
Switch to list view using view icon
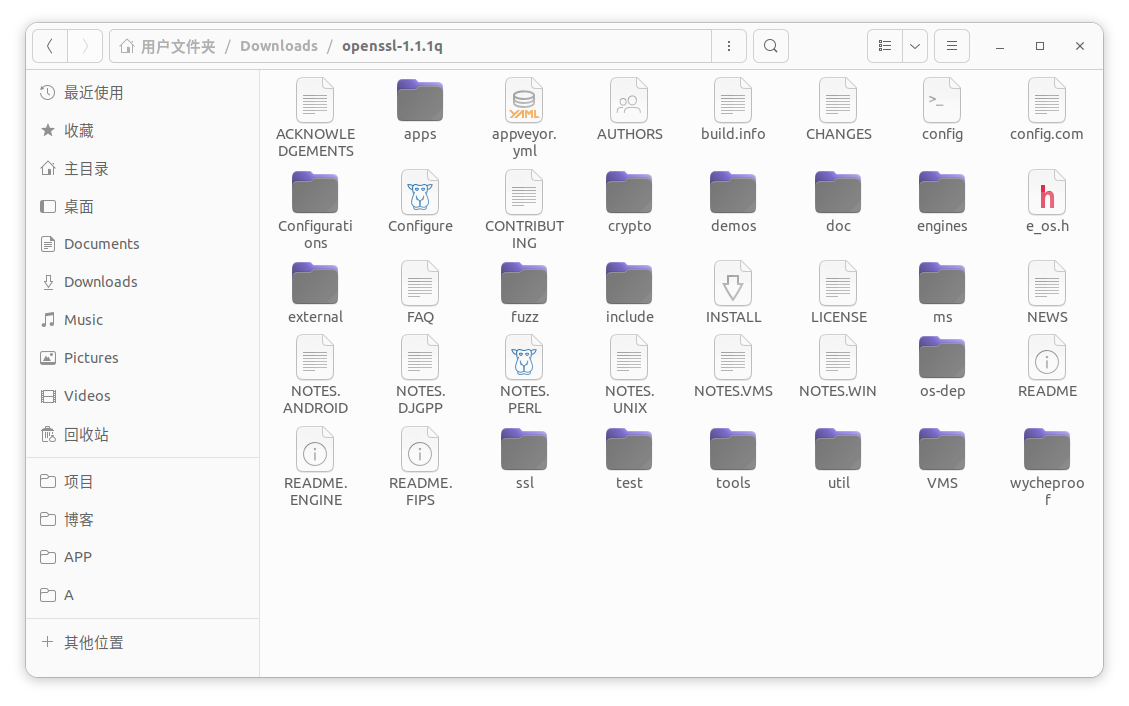click(885, 46)
